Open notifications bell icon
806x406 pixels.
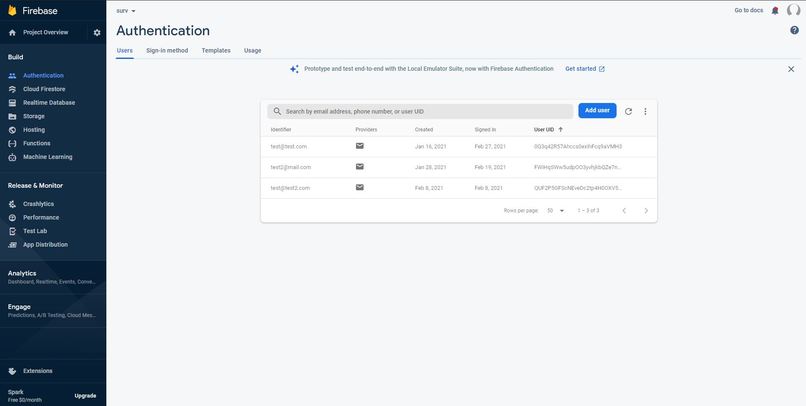775,10
